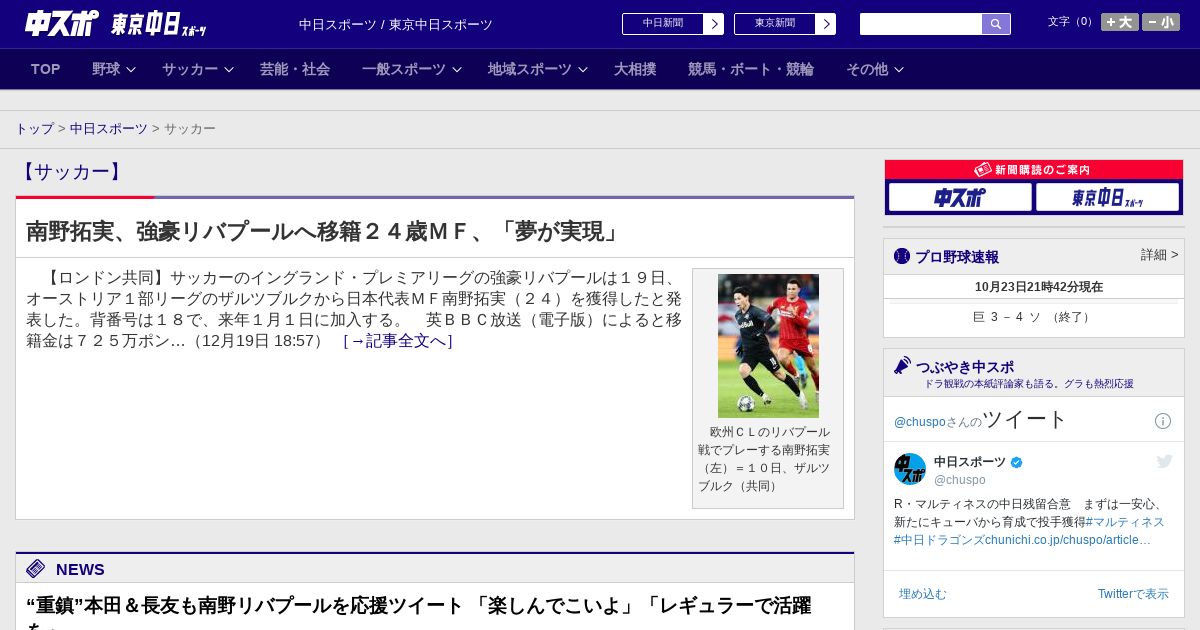
Task: Open chunichi.co.jp/chuspo/article link in tweet
Action: tap(1068, 540)
